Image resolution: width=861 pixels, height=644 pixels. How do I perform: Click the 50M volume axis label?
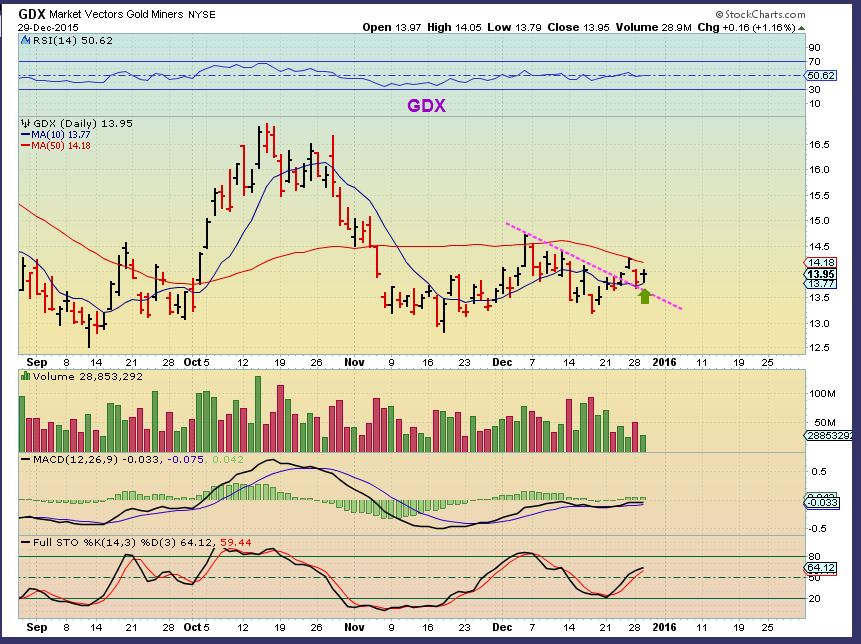point(825,423)
